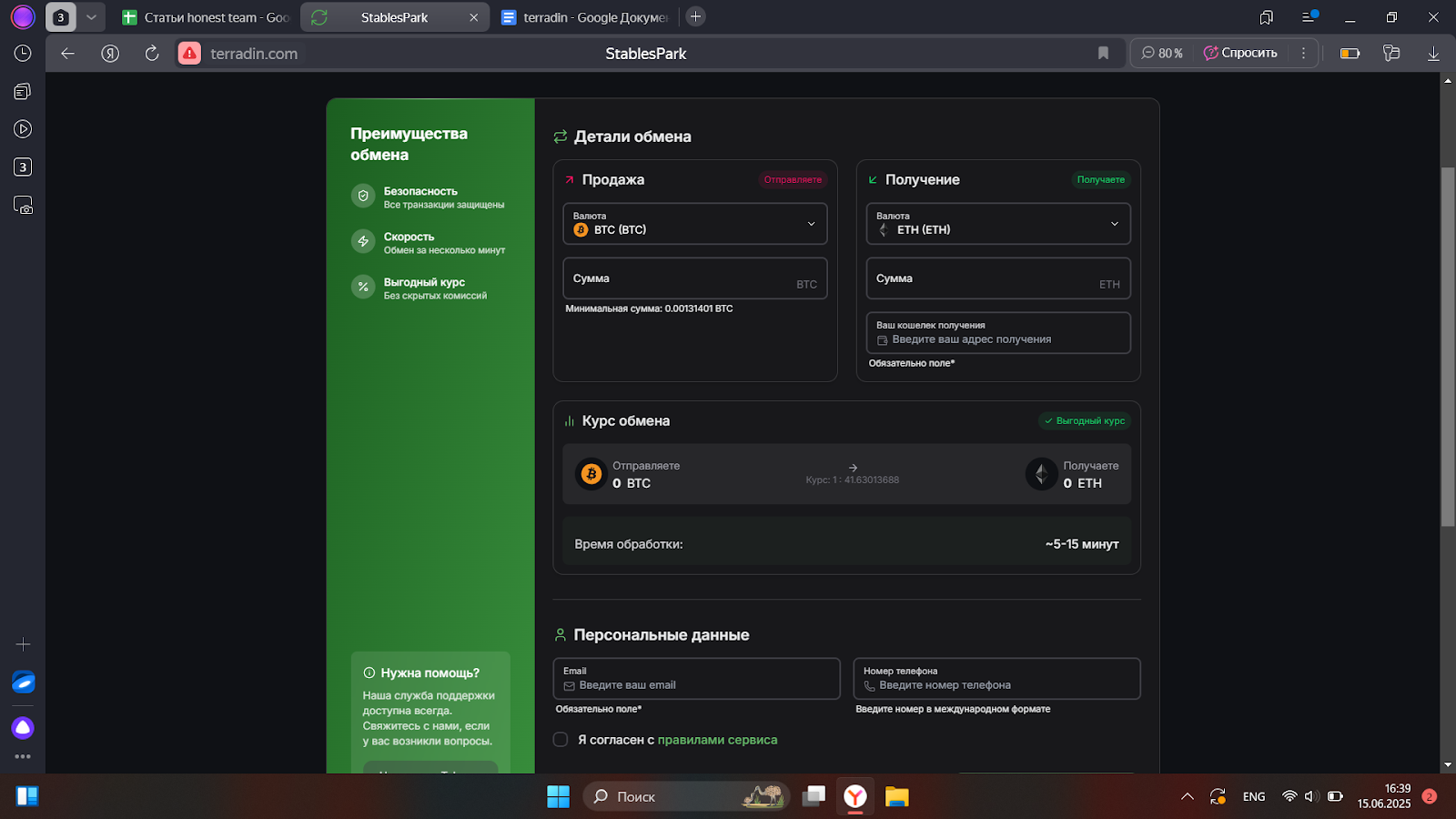Image resolution: width=1456 pixels, height=819 pixels.
Task: Click the scrollbar down arrow
Action: pyautogui.click(x=1448, y=765)
